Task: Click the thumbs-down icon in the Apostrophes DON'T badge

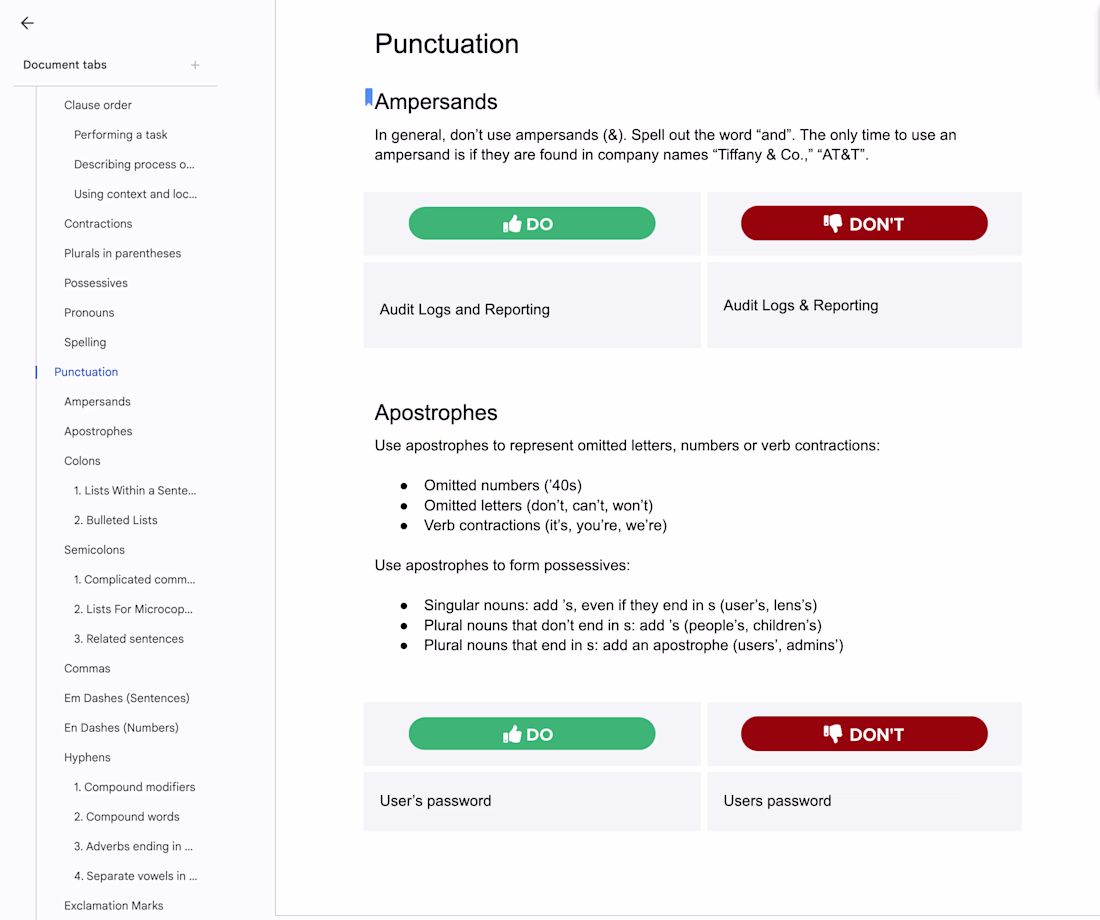Action: click(x=833, y=734)
